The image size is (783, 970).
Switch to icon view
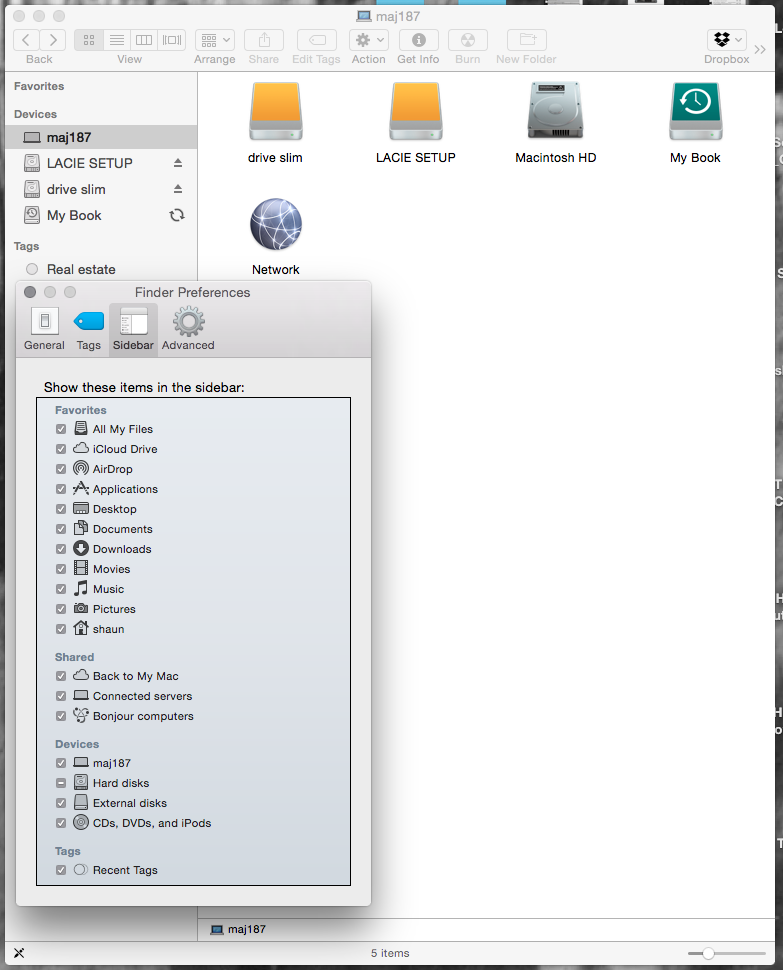pos(89,40)
